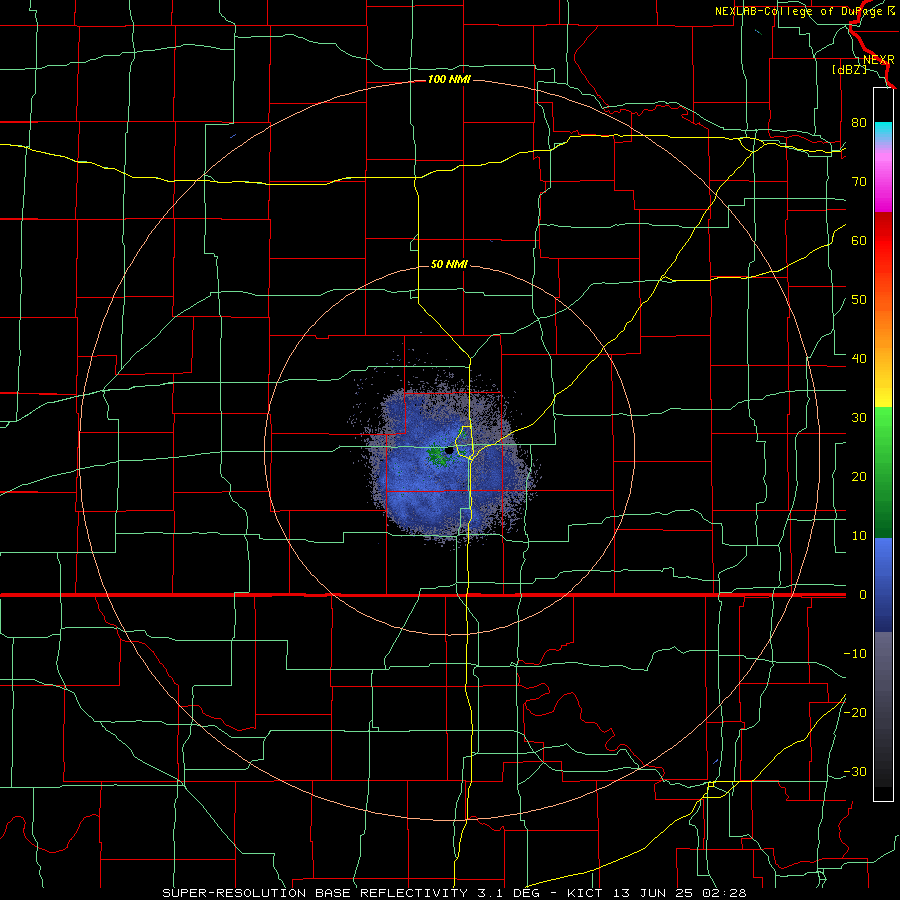The width and height of the screenshot is (900, 900).
Task: Click the 10 dBZ scale value
Action: coord(859,536)
